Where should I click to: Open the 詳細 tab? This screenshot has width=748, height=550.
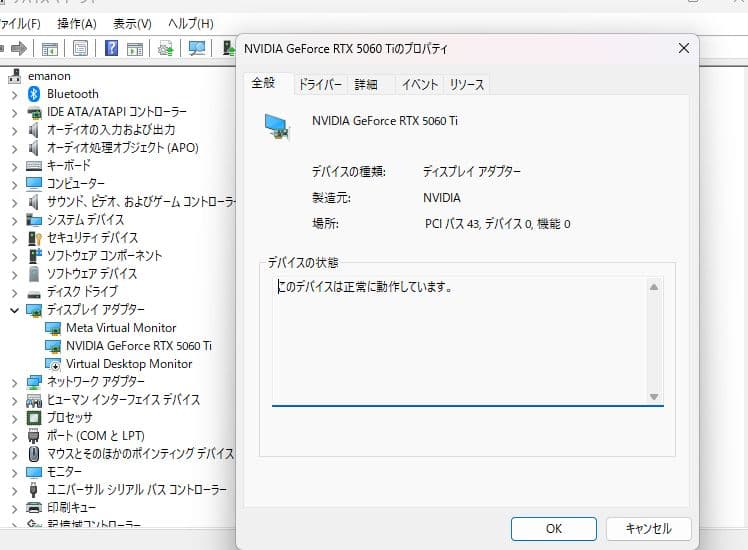click(x=366, y=85)
